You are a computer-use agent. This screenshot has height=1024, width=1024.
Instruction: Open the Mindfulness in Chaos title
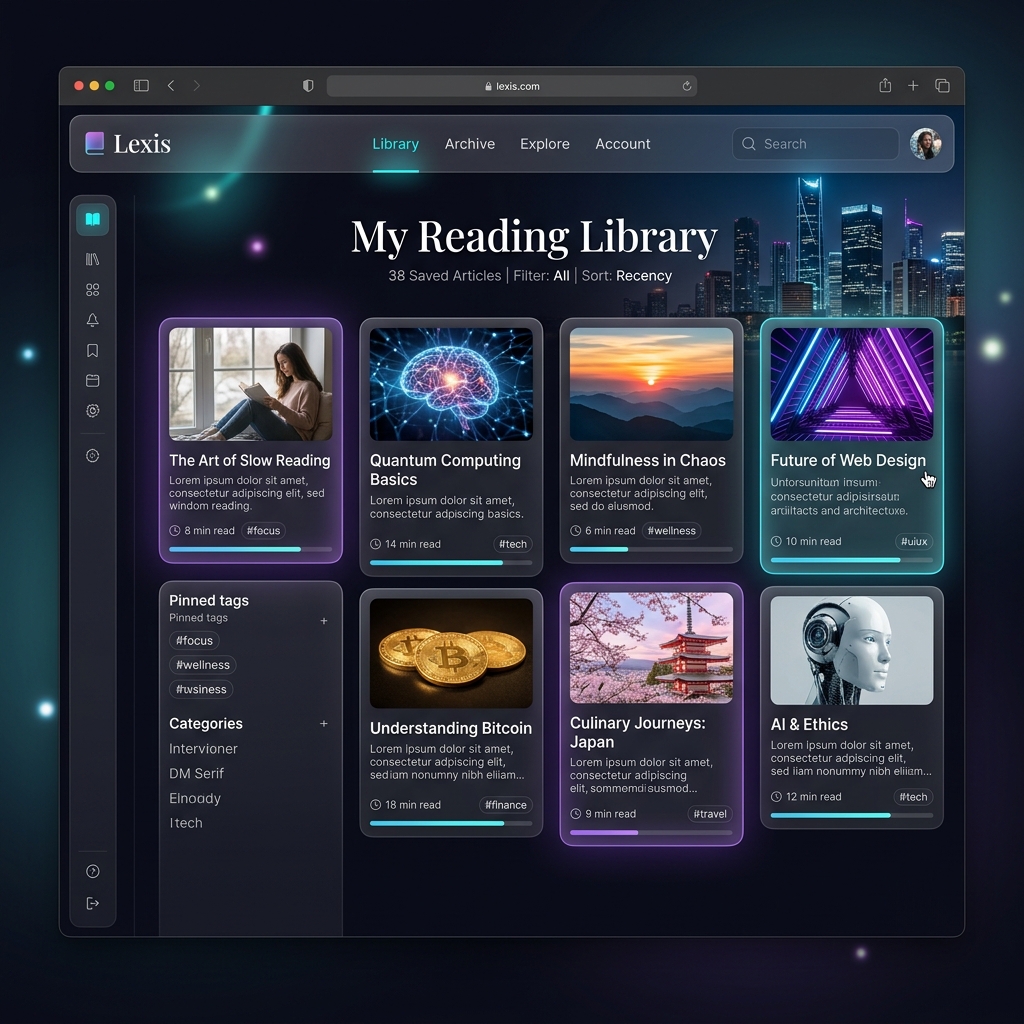pos(648,460)
